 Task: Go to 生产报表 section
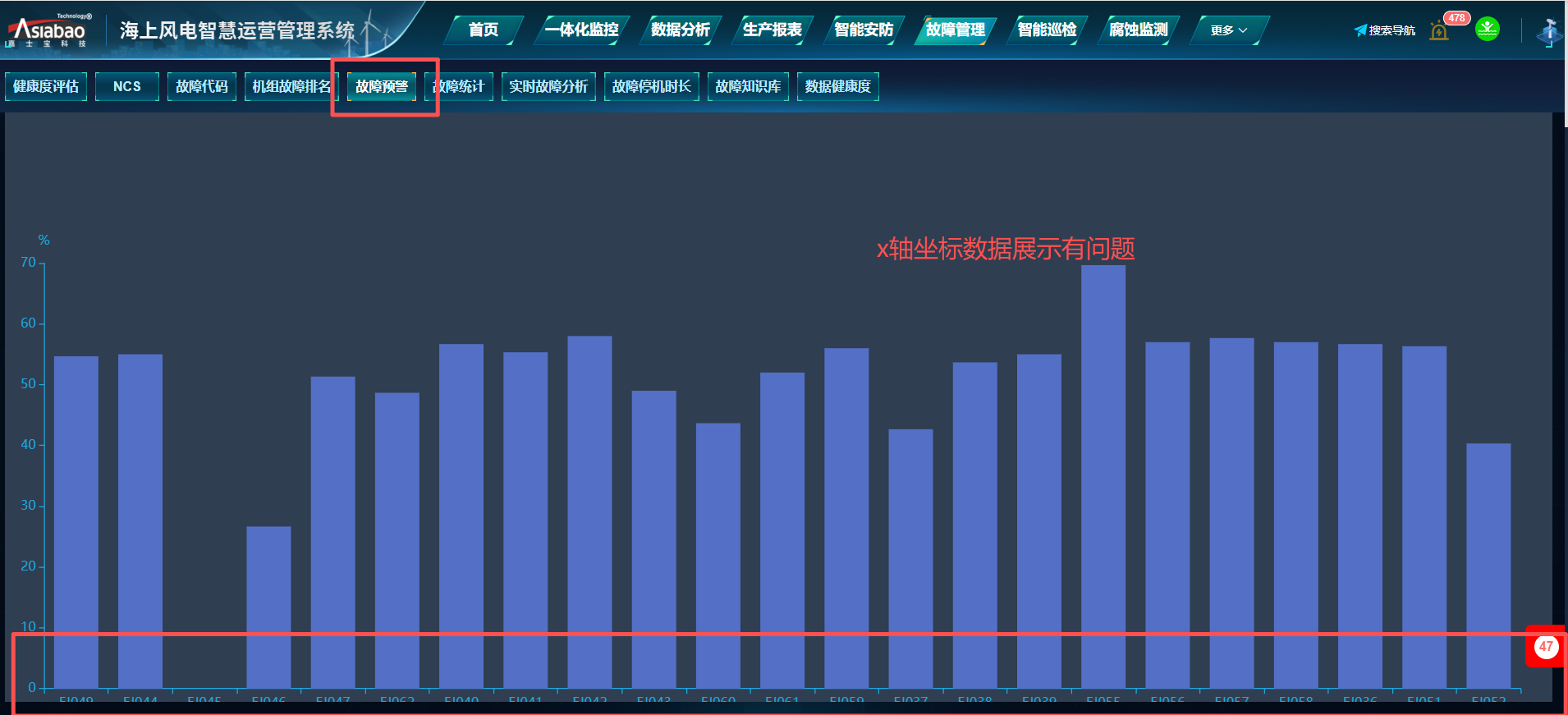point(772,30)
